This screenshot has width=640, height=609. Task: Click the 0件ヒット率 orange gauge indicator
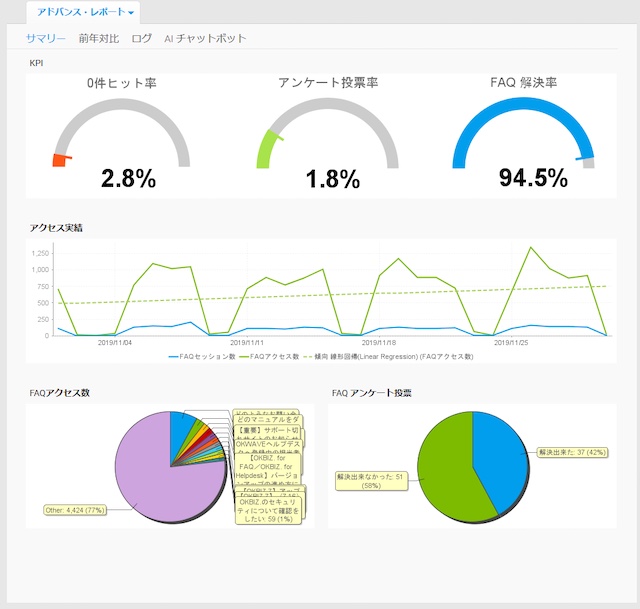pos(61,160)
